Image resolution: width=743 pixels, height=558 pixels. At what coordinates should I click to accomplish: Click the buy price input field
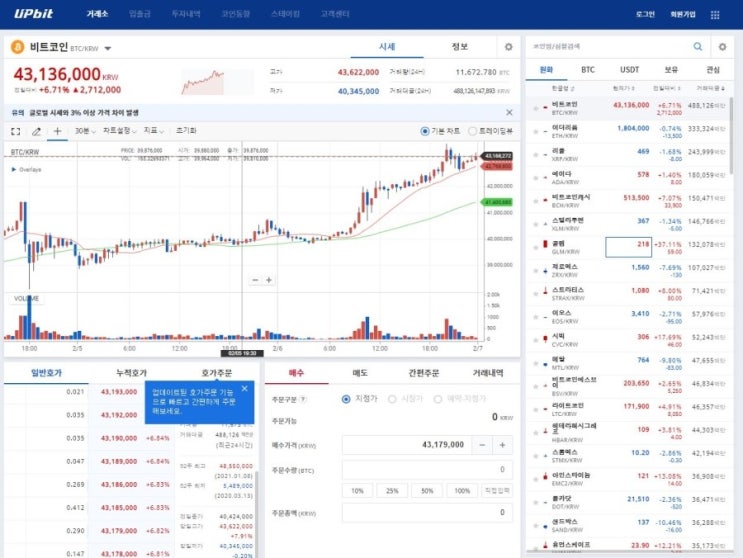[x=407, y=445]
